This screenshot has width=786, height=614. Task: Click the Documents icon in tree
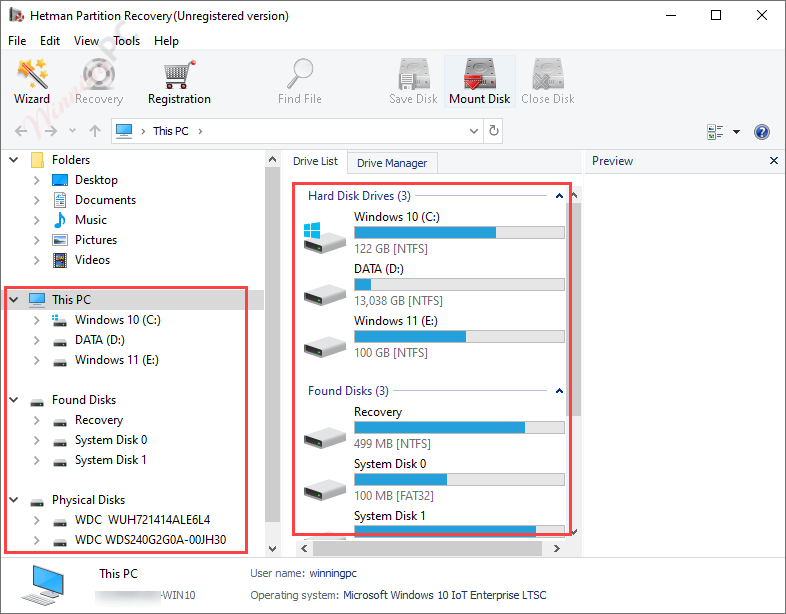click(60, 200)
